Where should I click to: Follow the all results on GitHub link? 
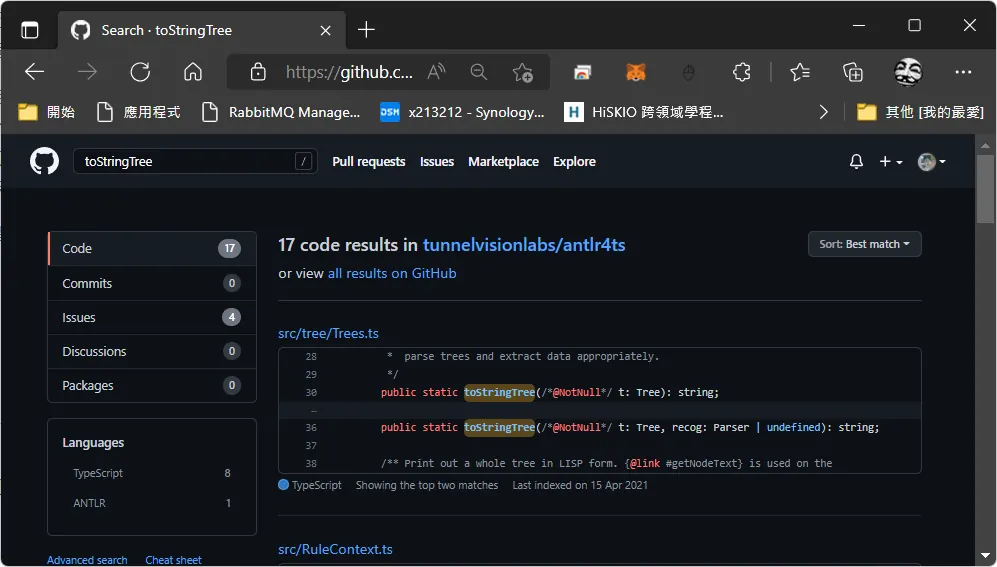click(x=392, y=273)
